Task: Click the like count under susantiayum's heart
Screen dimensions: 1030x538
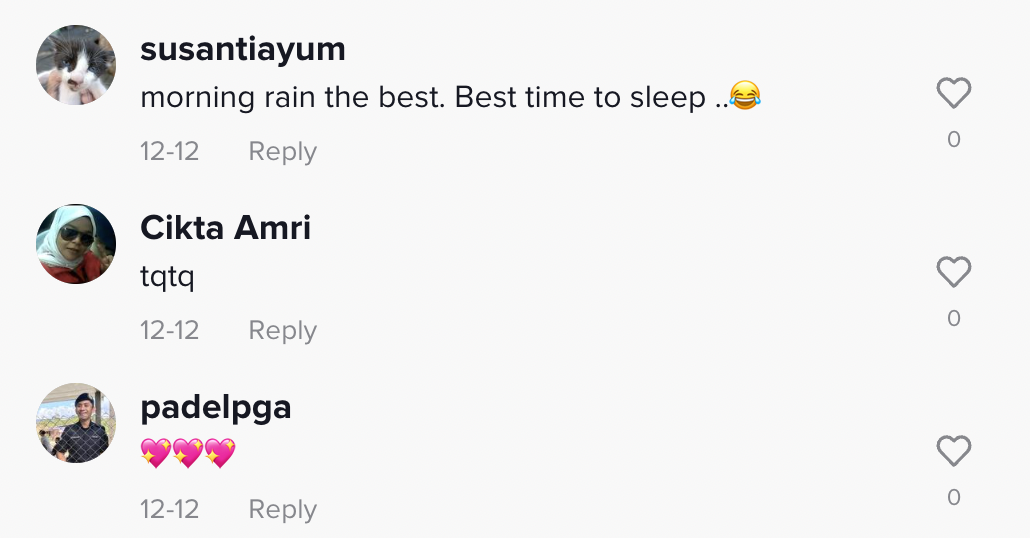Action: tap(953, 140)
